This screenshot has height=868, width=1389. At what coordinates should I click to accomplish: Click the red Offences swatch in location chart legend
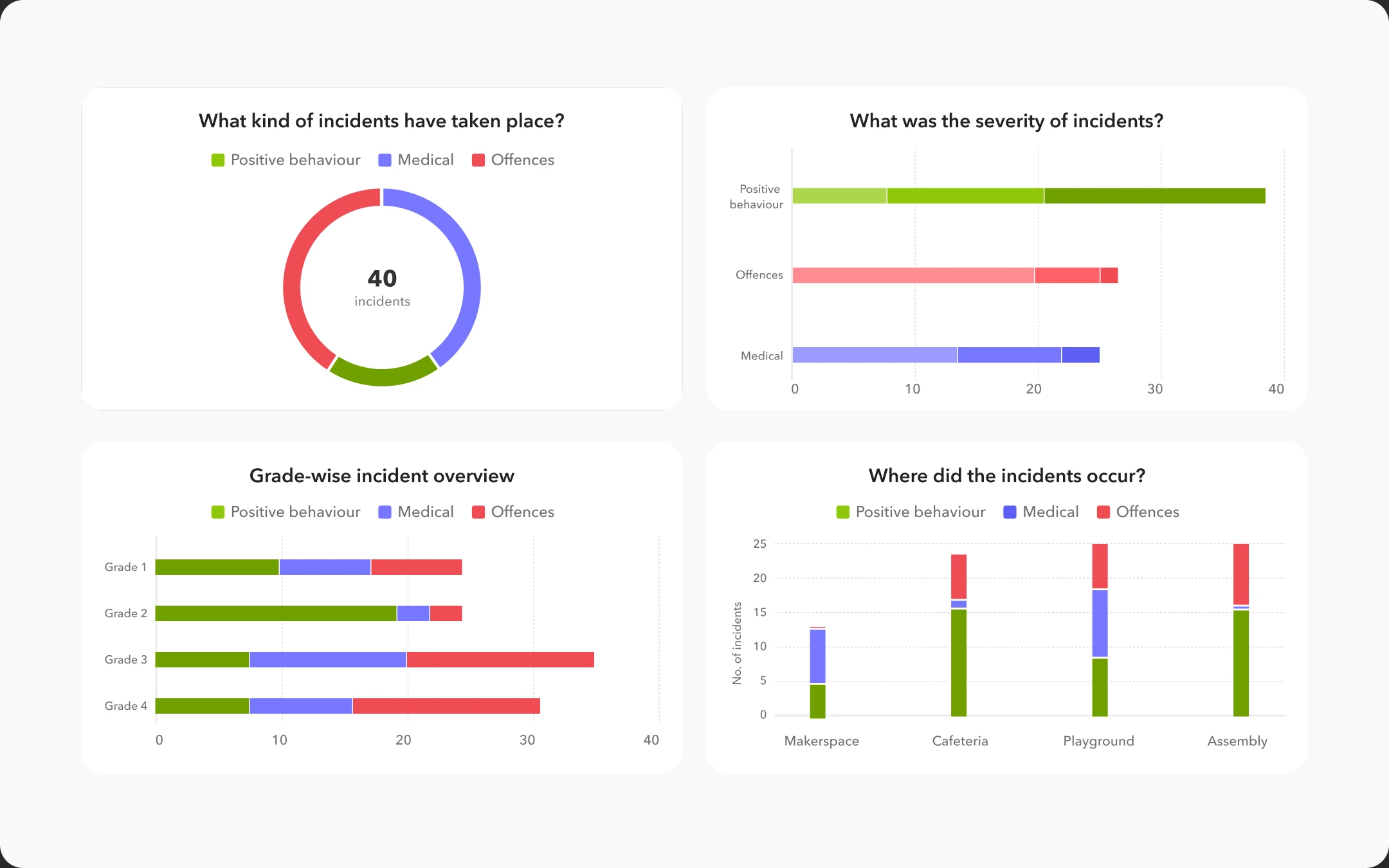[1103, 512]
